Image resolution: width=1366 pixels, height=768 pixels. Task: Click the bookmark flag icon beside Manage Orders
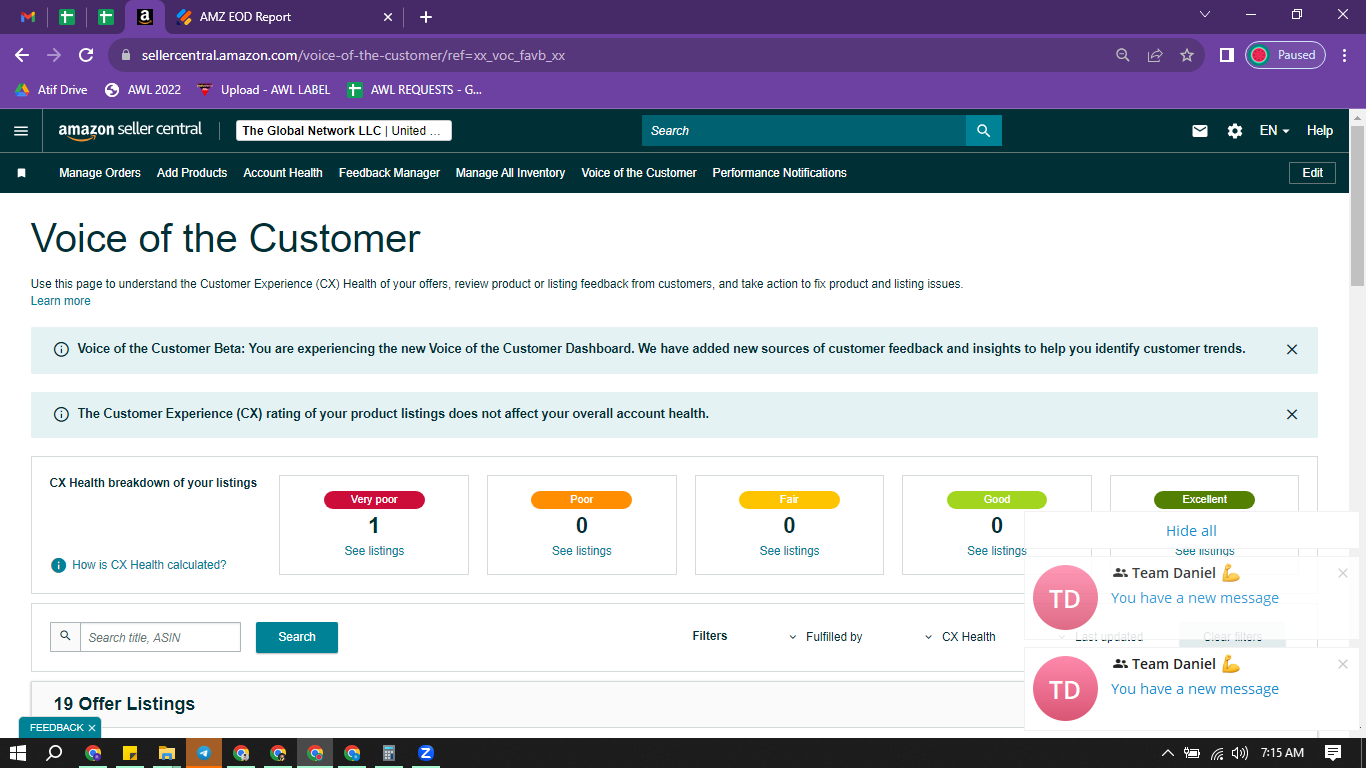coord(21,173)
